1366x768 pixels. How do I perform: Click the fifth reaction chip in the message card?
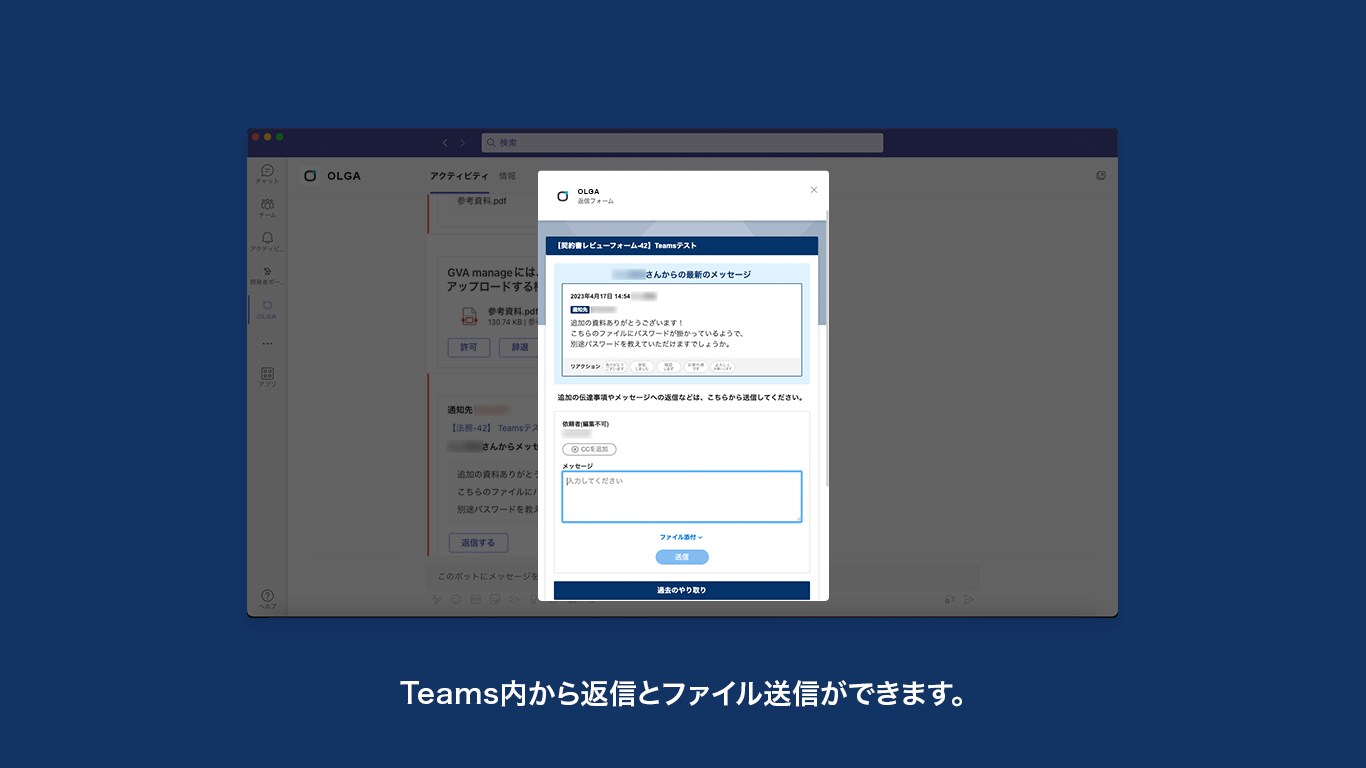pos(722,367)
